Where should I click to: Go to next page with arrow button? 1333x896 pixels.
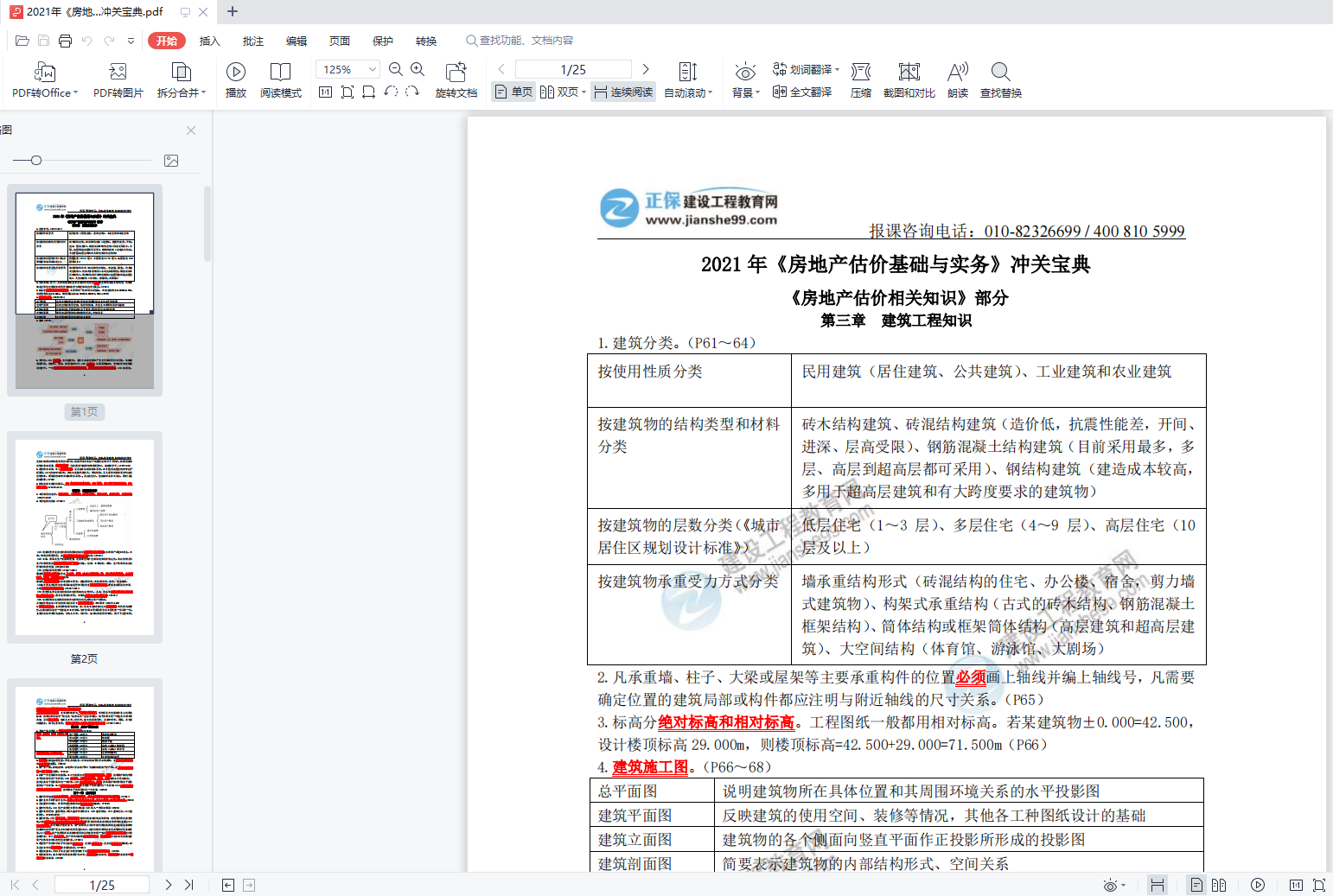(646, 68)
